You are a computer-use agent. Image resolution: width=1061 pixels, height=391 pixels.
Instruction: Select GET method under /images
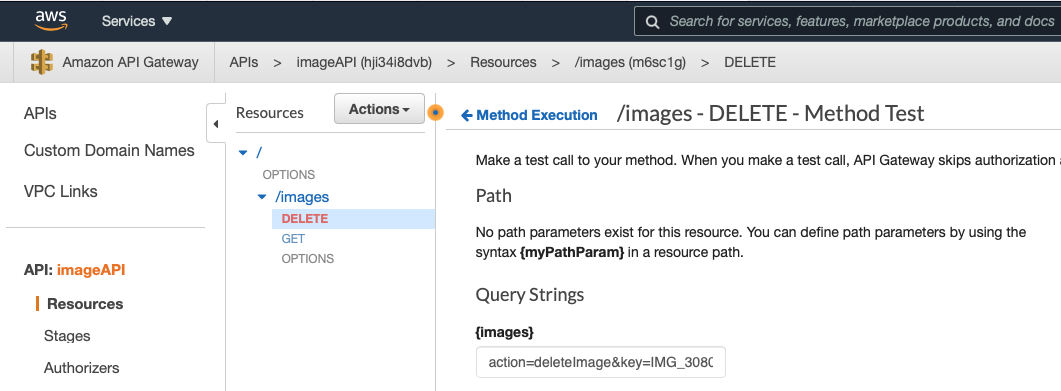[x=293, y=239]
